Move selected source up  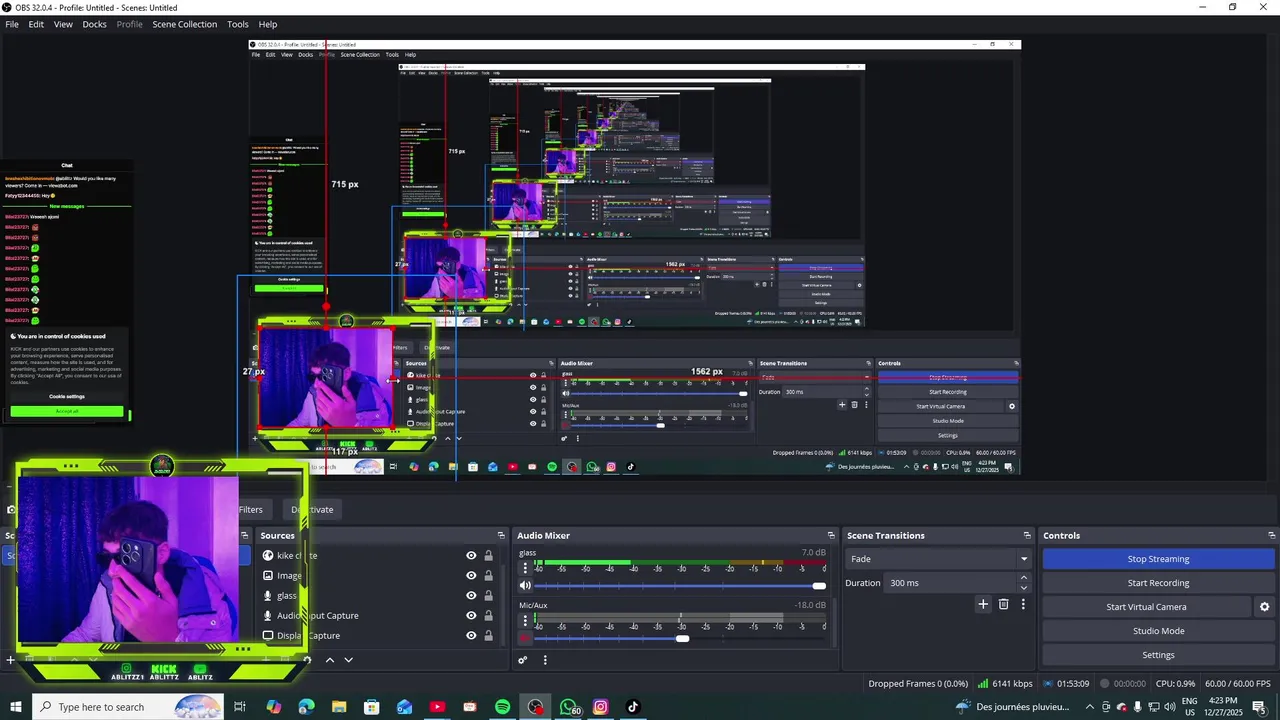[330, 660]
